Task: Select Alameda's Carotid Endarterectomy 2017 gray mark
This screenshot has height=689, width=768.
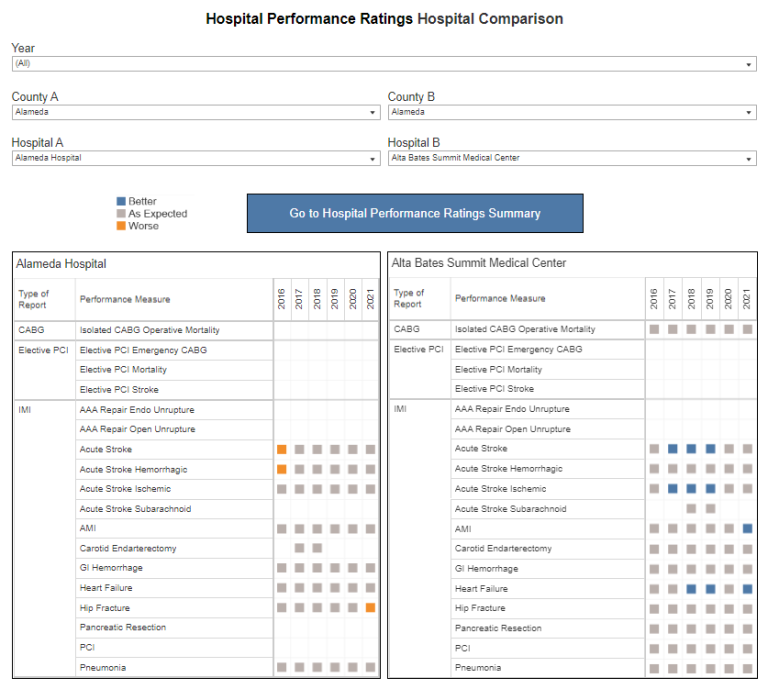Action: [300, 548]
